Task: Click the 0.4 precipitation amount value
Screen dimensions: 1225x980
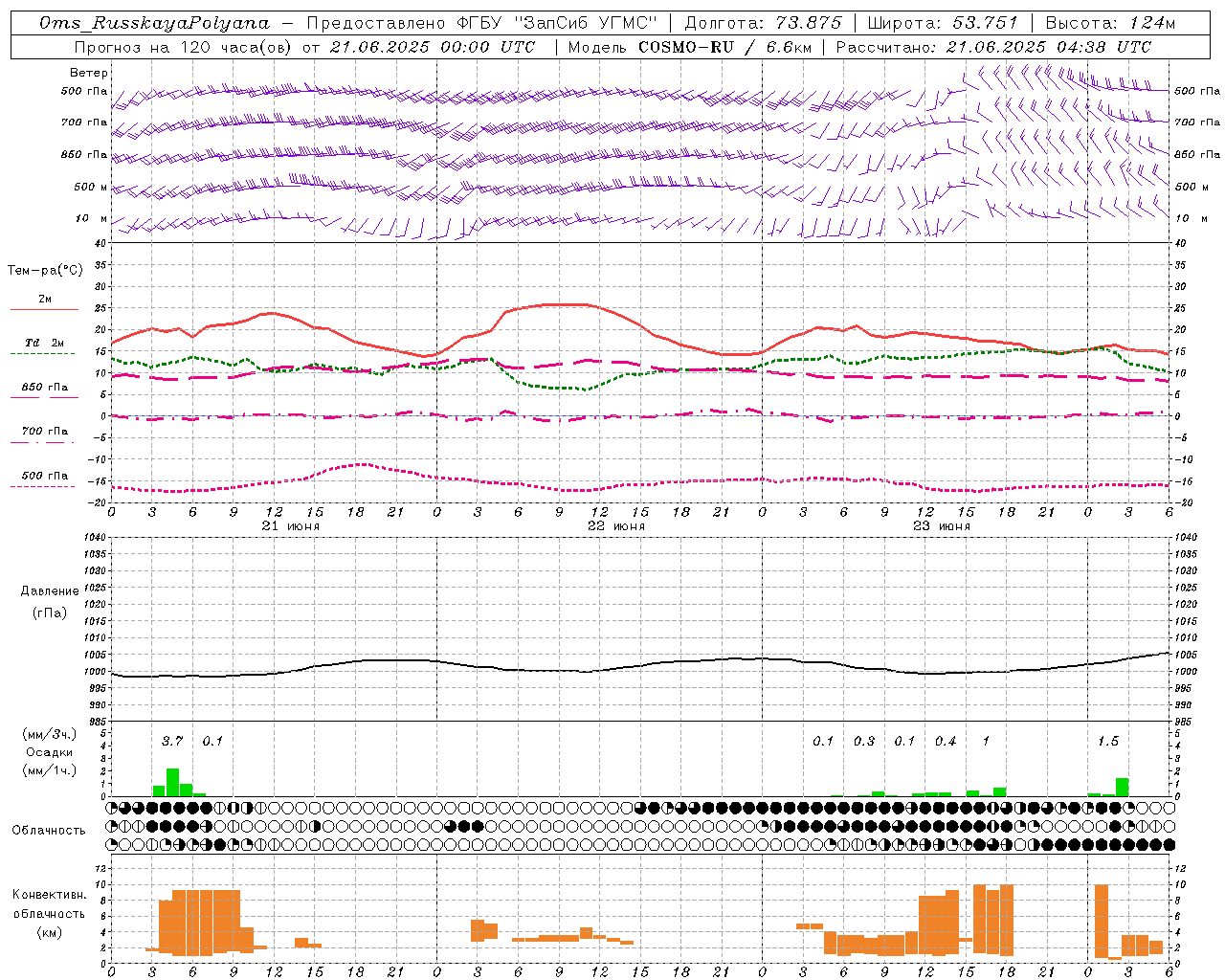Action: tap(946, 741)
